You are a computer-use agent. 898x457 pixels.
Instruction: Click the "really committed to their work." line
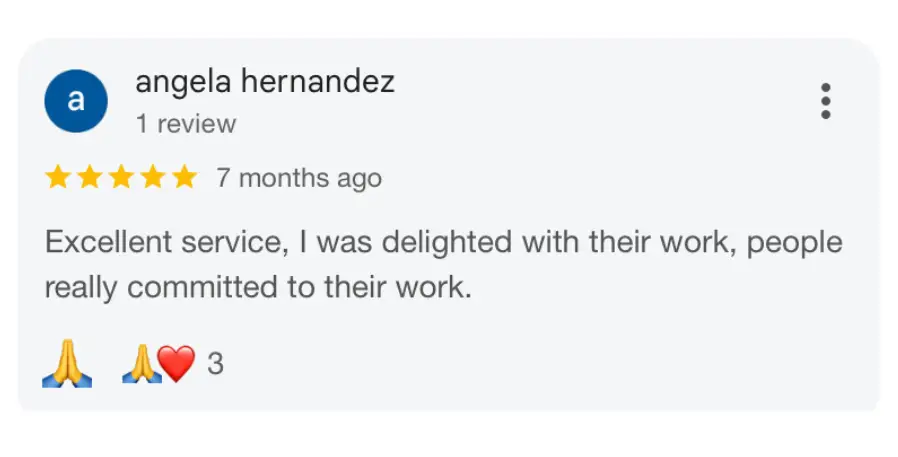pos(258,287)
